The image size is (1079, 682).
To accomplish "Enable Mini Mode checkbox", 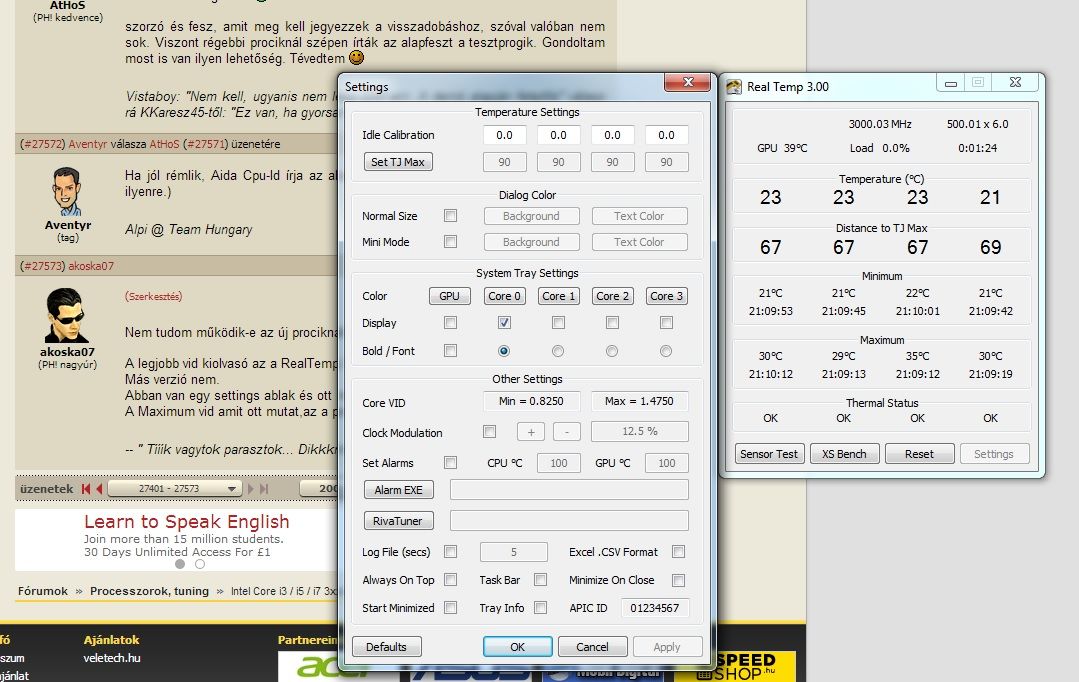I will click(450, 242).
